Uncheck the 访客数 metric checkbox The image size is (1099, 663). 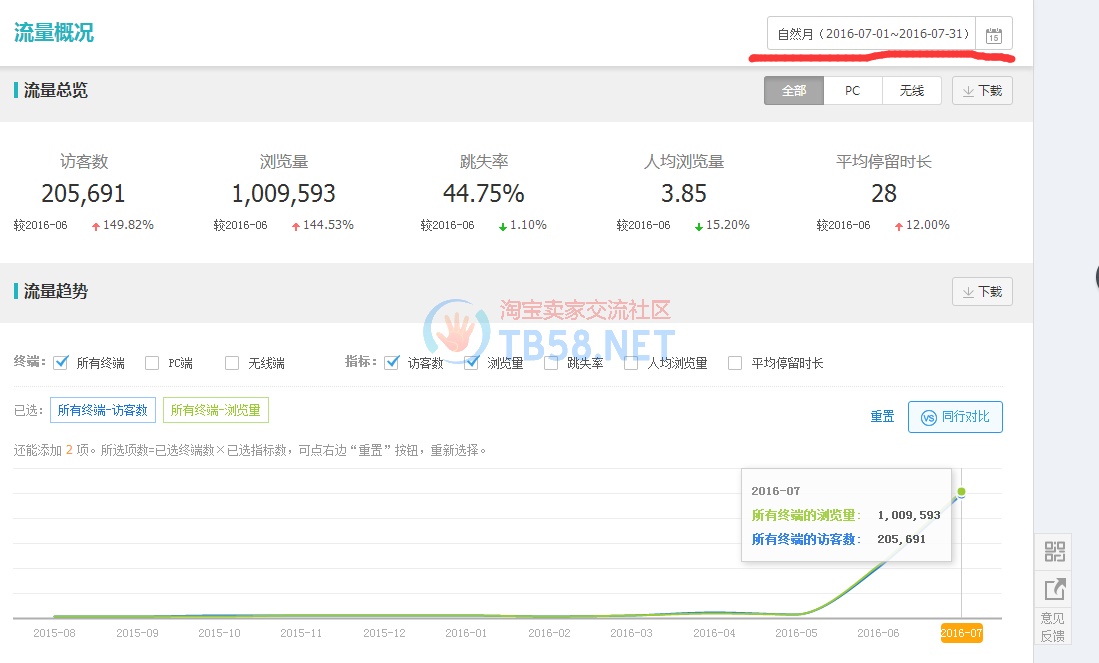(392, 362)
